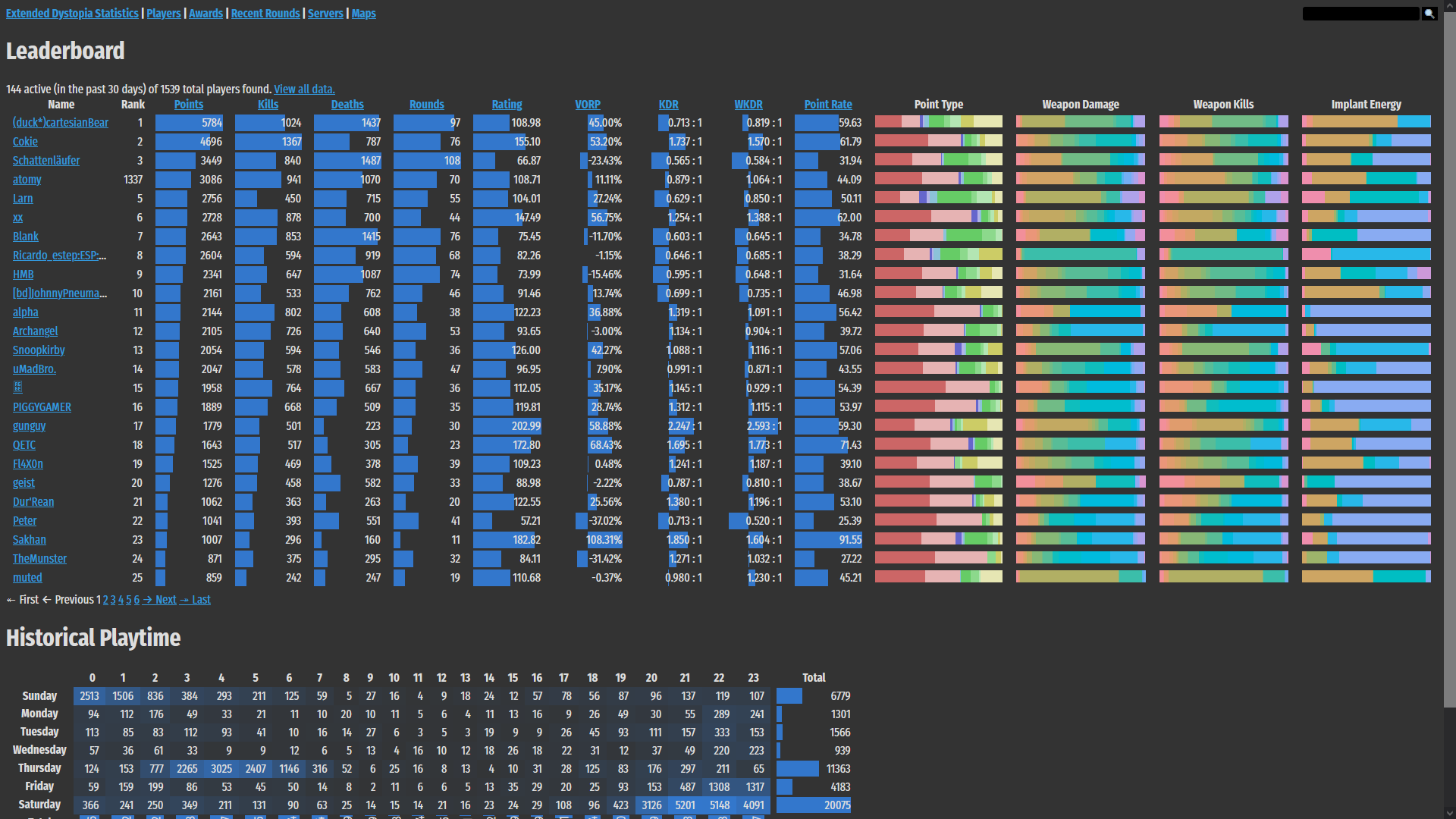Viewport: 1456px width, 819px height.
Task: Click the Saturday hour 21 playtime cell
Action: click(x=685, y=805)
